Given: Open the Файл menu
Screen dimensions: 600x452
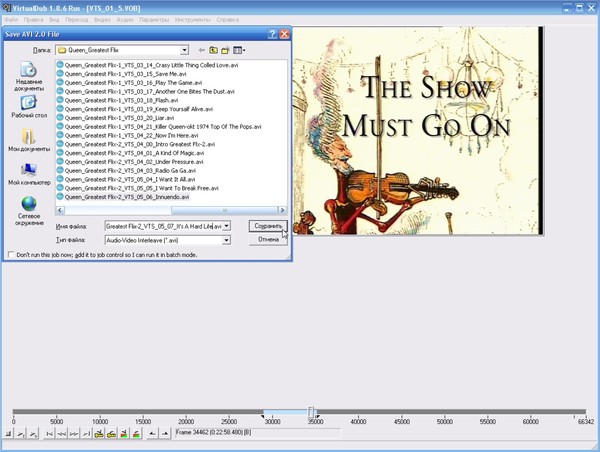Looking at the screenshot, I should pos(11,20).
